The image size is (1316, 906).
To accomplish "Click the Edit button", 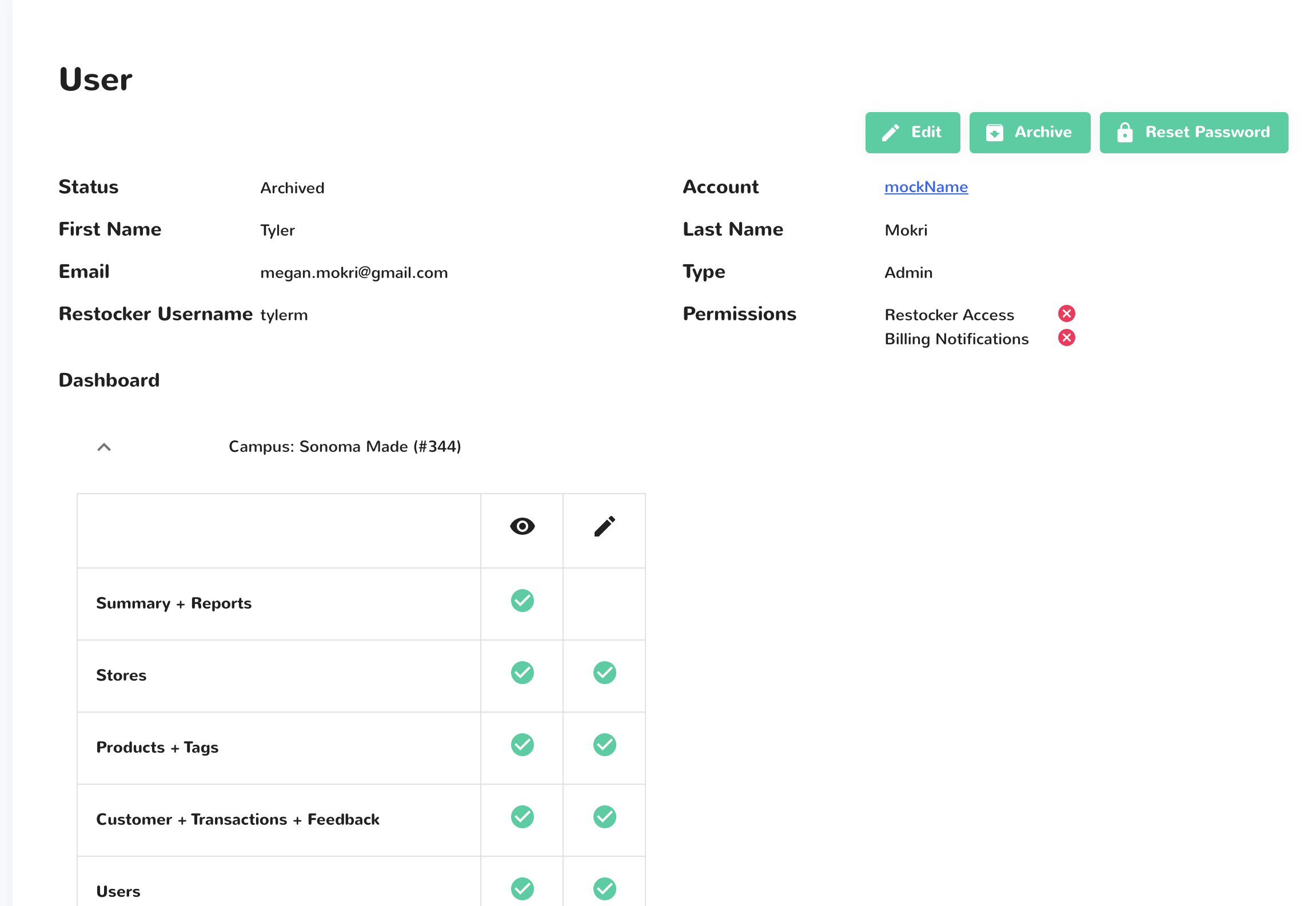I will 912,132.
